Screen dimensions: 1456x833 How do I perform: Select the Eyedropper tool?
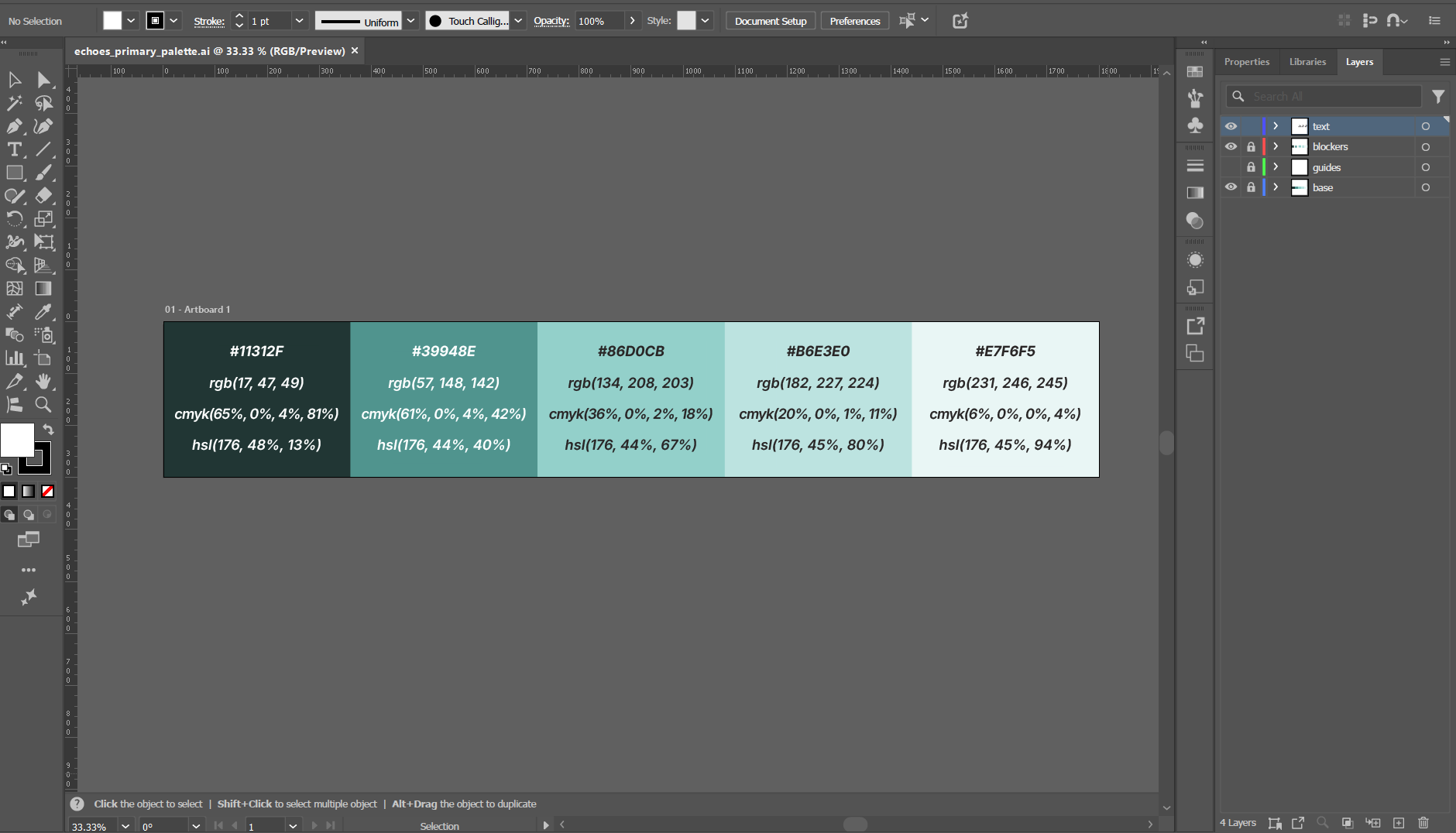coord(44,312)
